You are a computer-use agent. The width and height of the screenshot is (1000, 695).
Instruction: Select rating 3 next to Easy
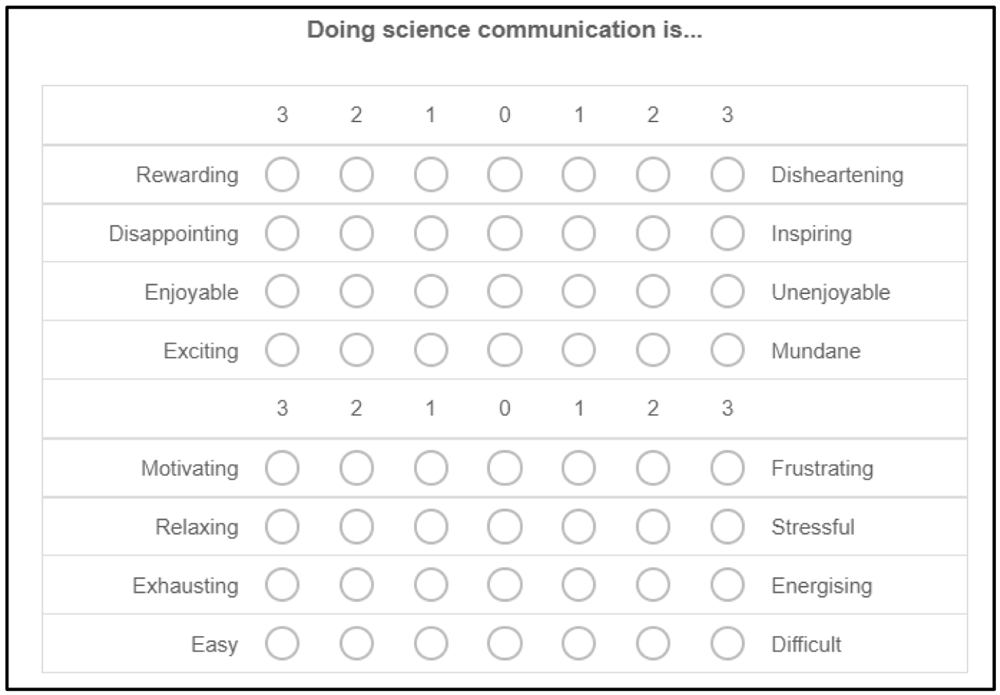(282, 643)
